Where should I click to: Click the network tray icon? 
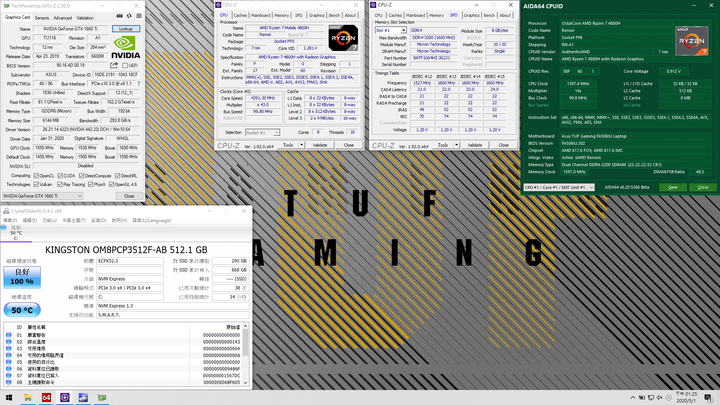point(651,398)
